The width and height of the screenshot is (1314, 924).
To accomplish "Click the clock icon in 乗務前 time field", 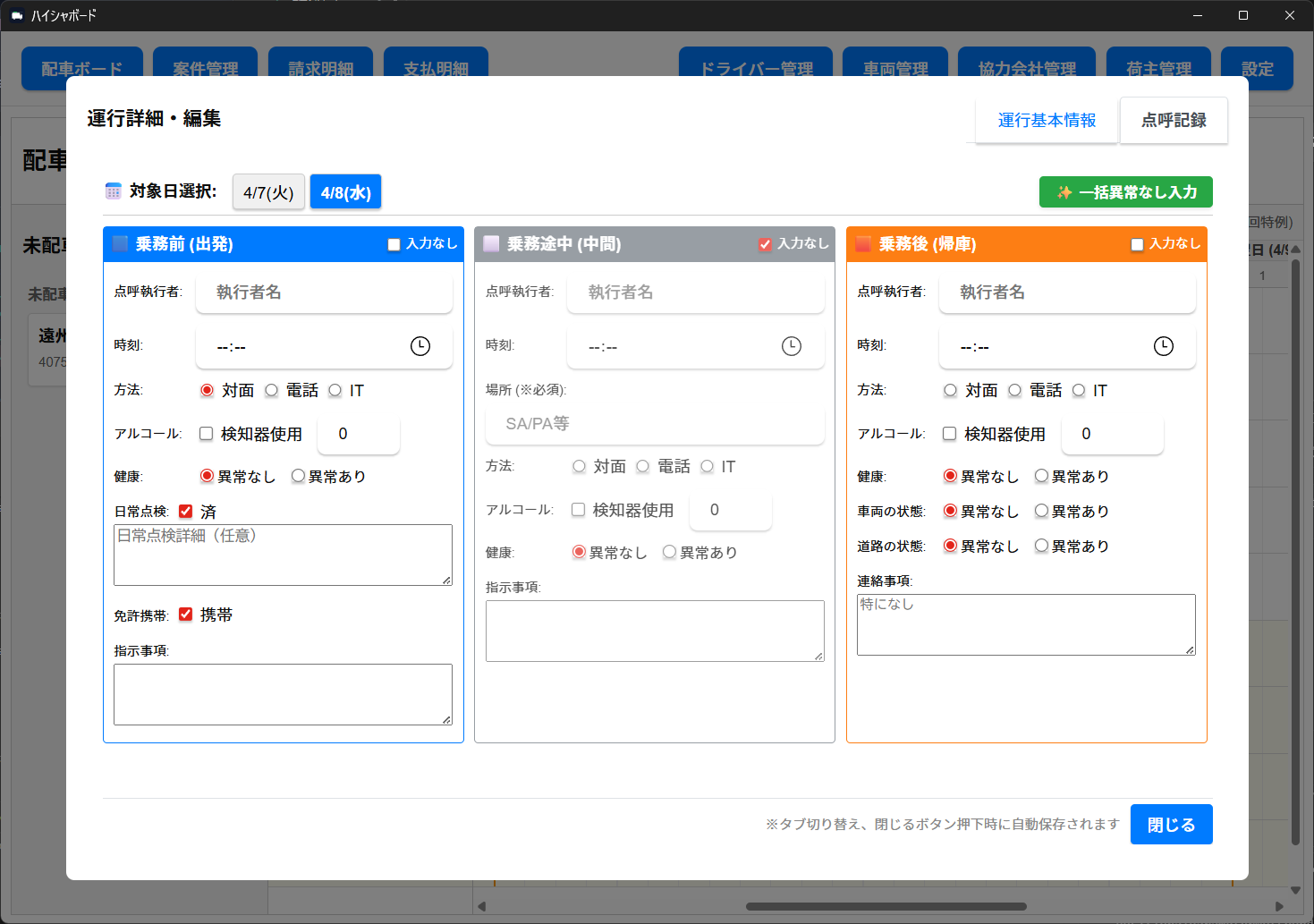I will click(x=420, y=346).
